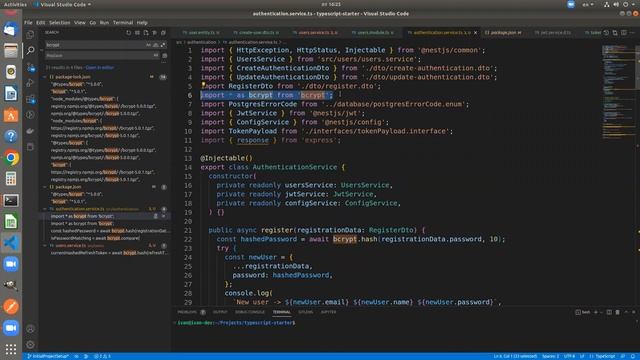This screenshot has height=360, width=640.
Task: Open the Accounts icon in the activity bar
Action: coord(30,329)
